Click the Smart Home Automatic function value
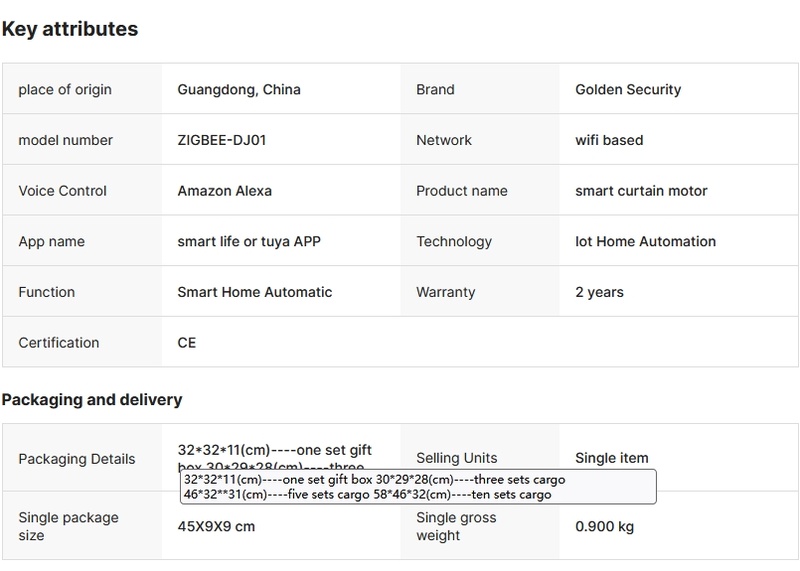Image resolution: width=800 pixels, height=571 pixels. point(255,293)
